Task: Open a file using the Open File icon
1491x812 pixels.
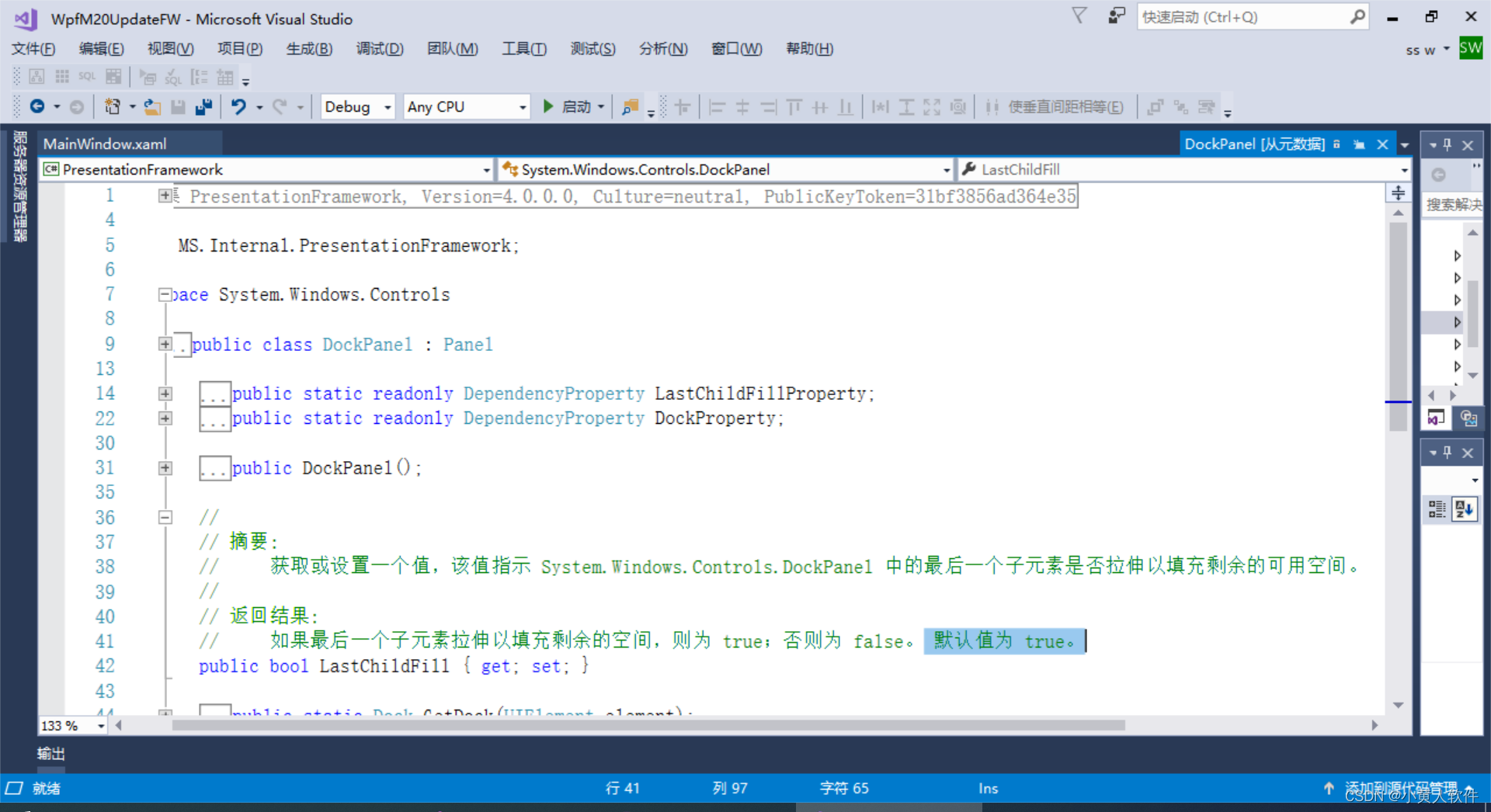Action: pos(152,106)
